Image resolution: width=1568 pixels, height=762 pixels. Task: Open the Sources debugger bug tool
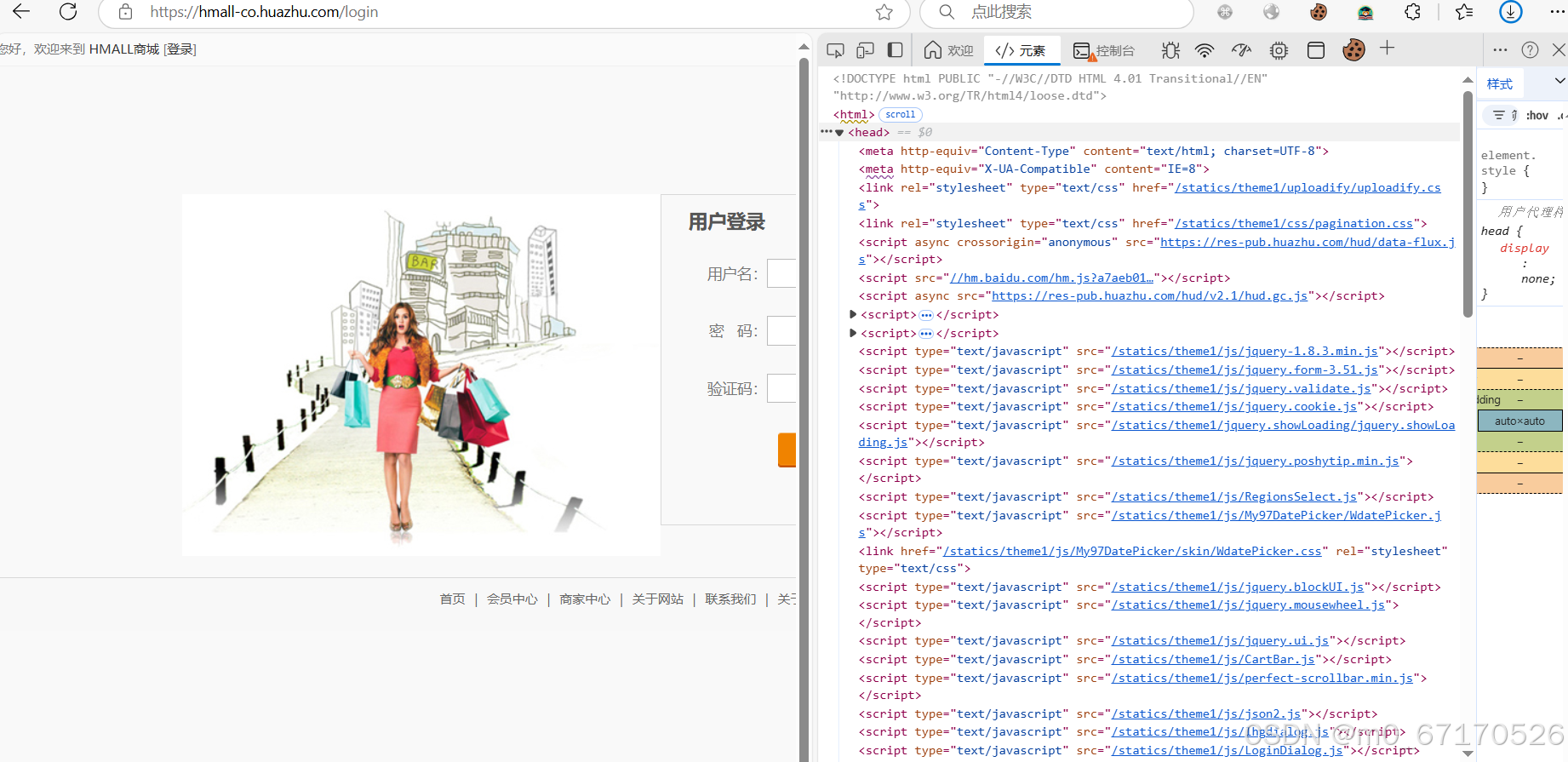[1170, 50]
